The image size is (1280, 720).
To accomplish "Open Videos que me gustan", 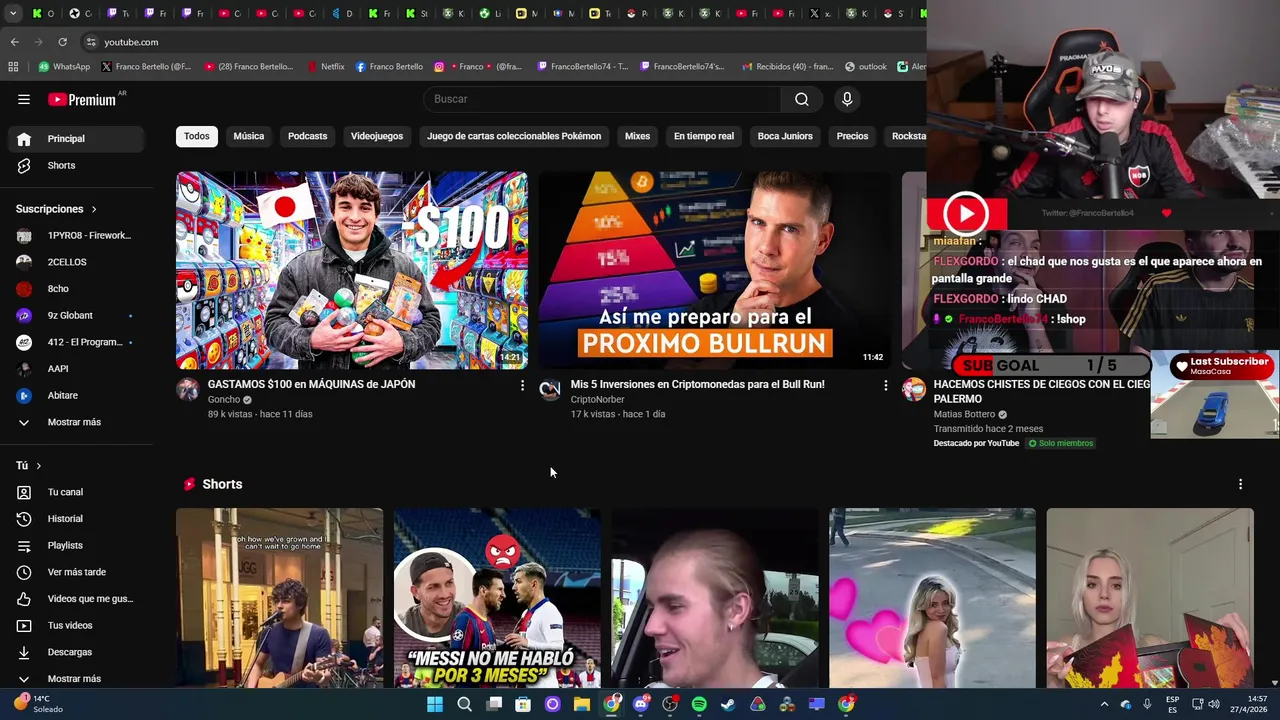I will [x=76, y=599].
